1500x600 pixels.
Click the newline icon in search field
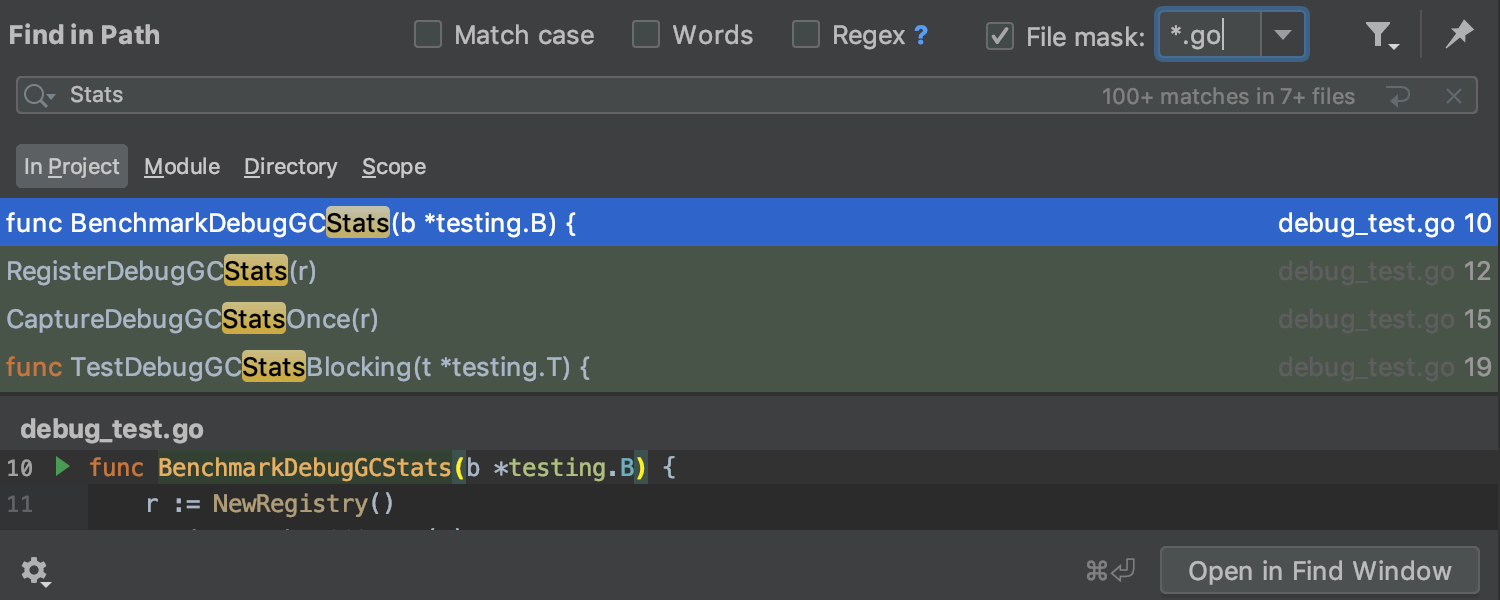coord(1398,97)
